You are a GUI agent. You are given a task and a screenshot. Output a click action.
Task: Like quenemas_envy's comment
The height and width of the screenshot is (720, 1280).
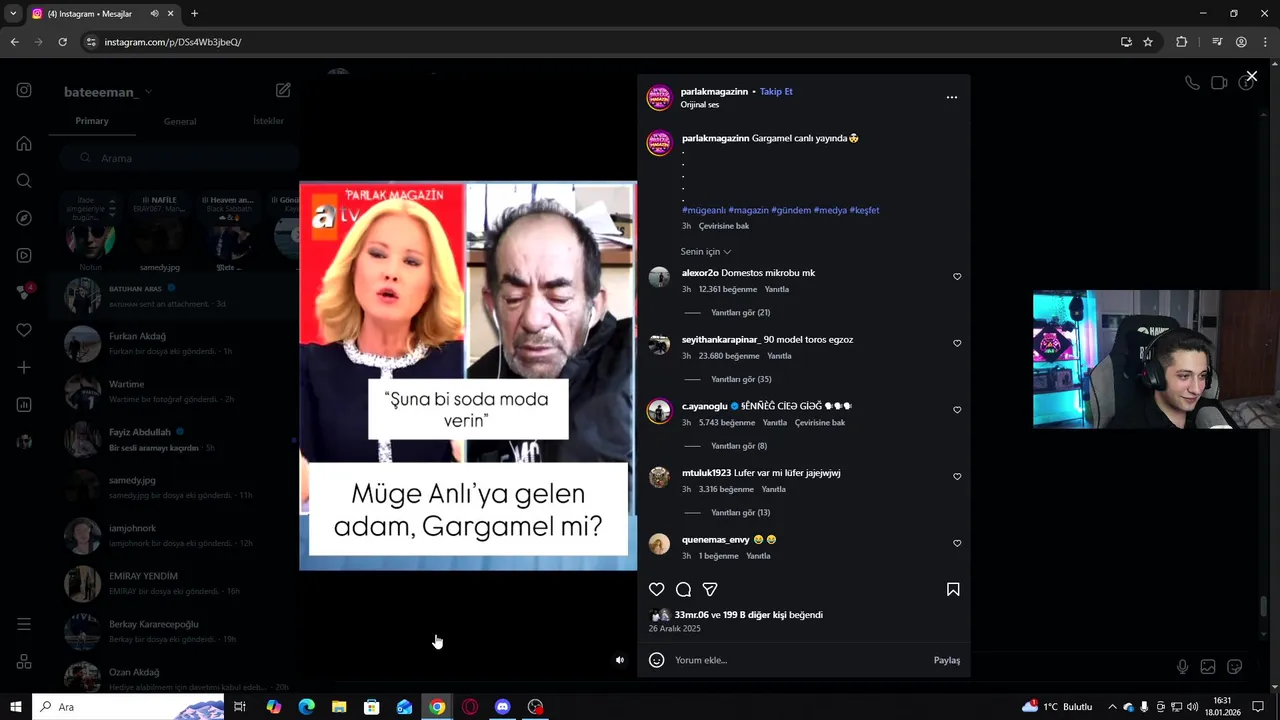coord(957,544)
